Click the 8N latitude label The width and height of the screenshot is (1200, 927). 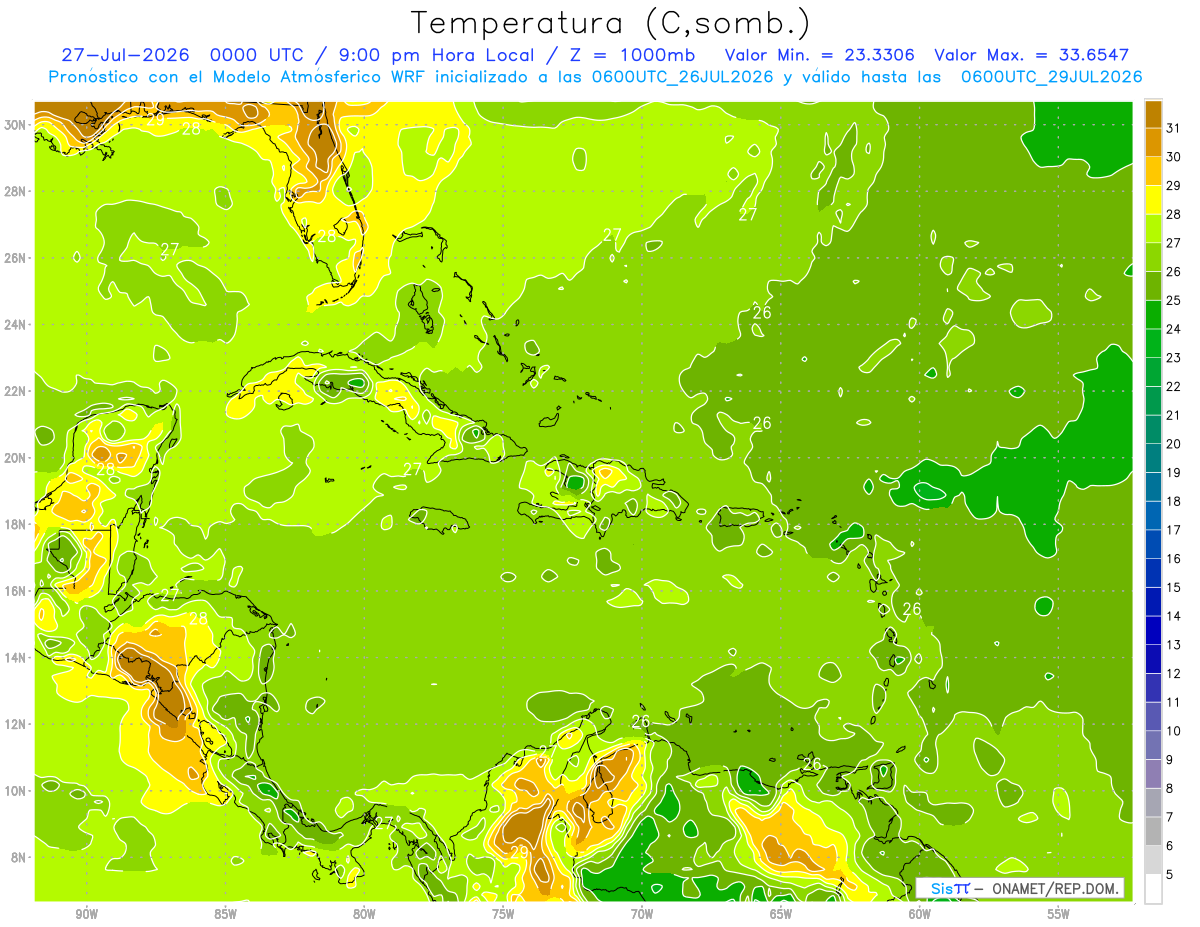coord(19,857)
